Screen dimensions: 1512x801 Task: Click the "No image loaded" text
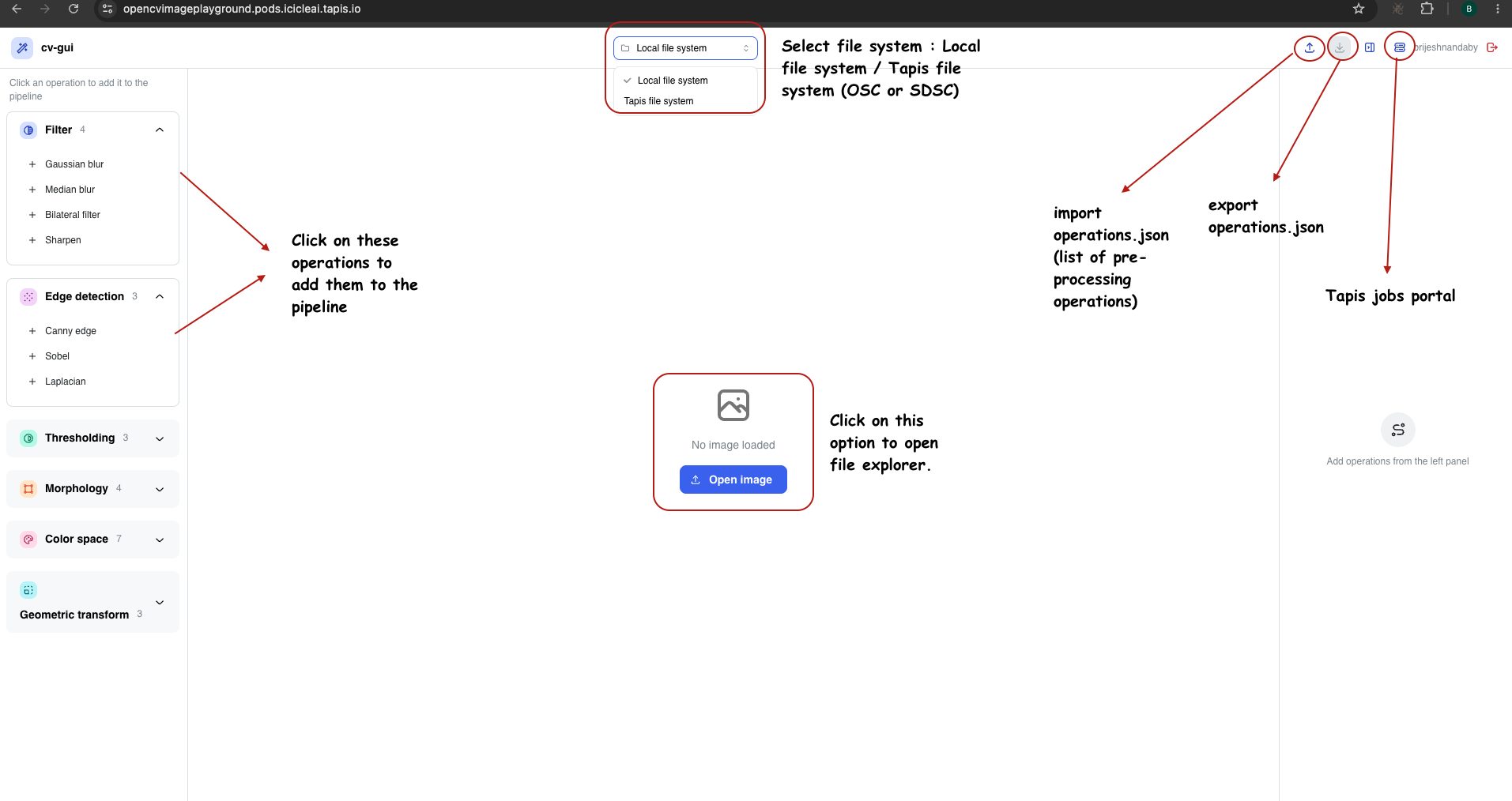tap(733, 445)
